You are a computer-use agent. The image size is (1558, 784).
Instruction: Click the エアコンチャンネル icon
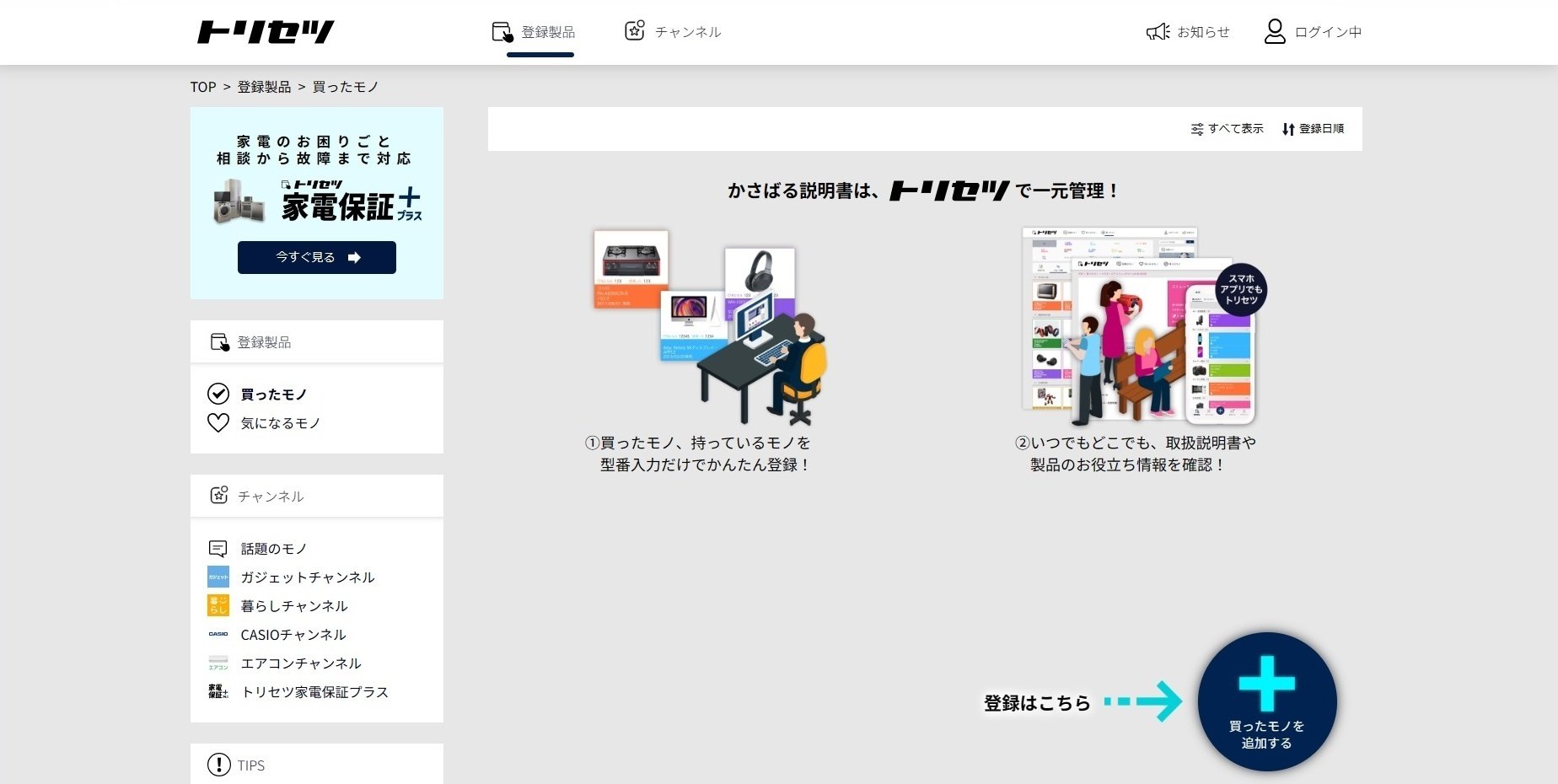218,663
